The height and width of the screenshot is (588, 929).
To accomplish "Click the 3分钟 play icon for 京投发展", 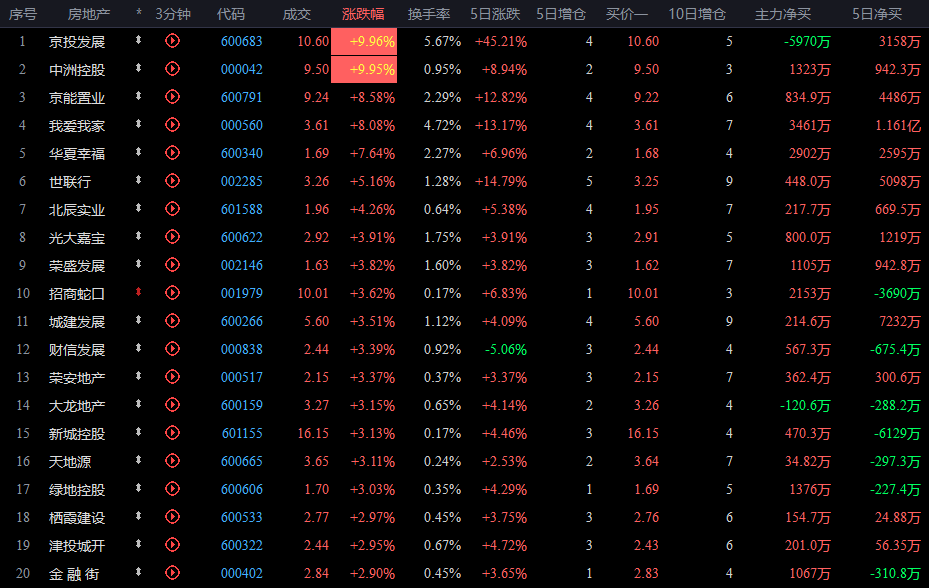I will point(172,41).
